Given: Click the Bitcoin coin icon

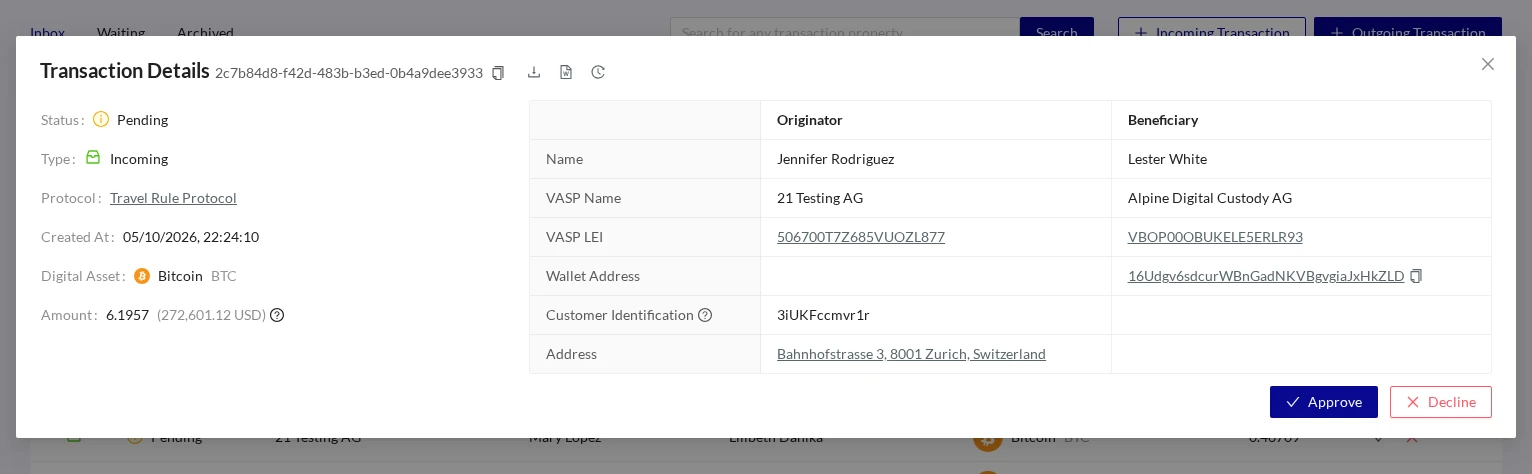Looking at the screenshot, I should [x=142, y=276].
